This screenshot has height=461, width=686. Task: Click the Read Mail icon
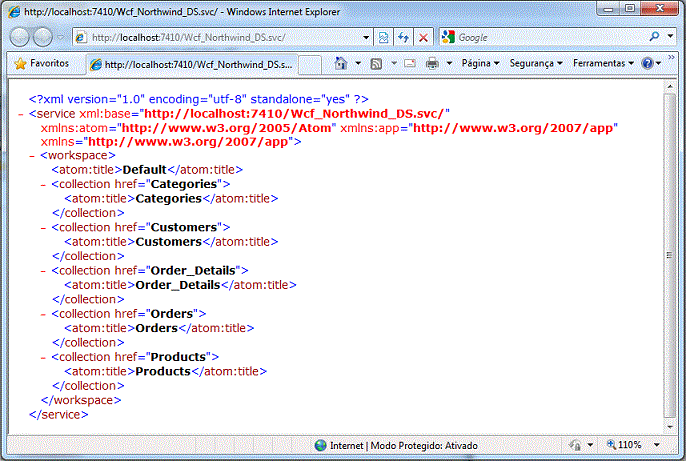[410, 63]
